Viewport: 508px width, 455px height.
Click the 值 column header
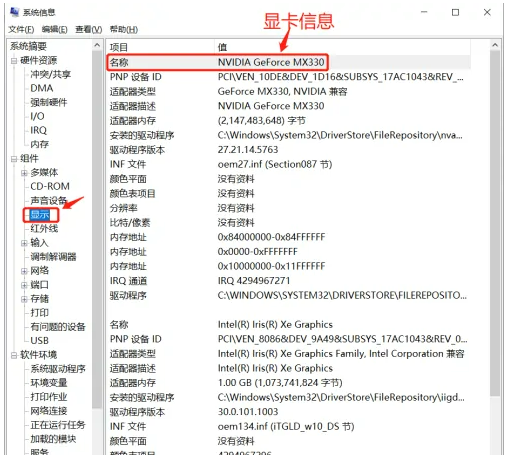[342, 47]
